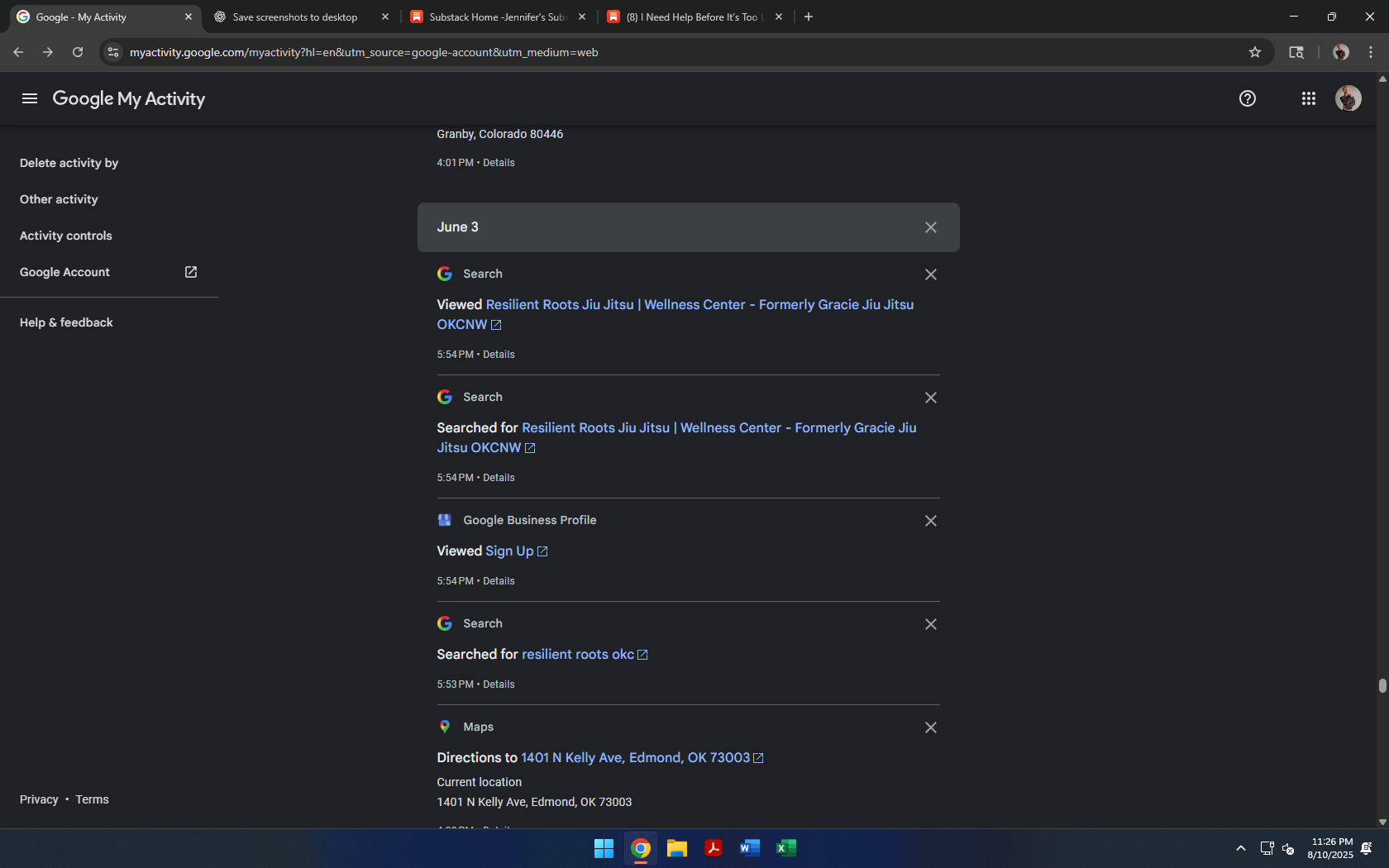1389x868 pixels.
Task: Open the Google Account profile avatar
Action: click(x=1348, y=98)
